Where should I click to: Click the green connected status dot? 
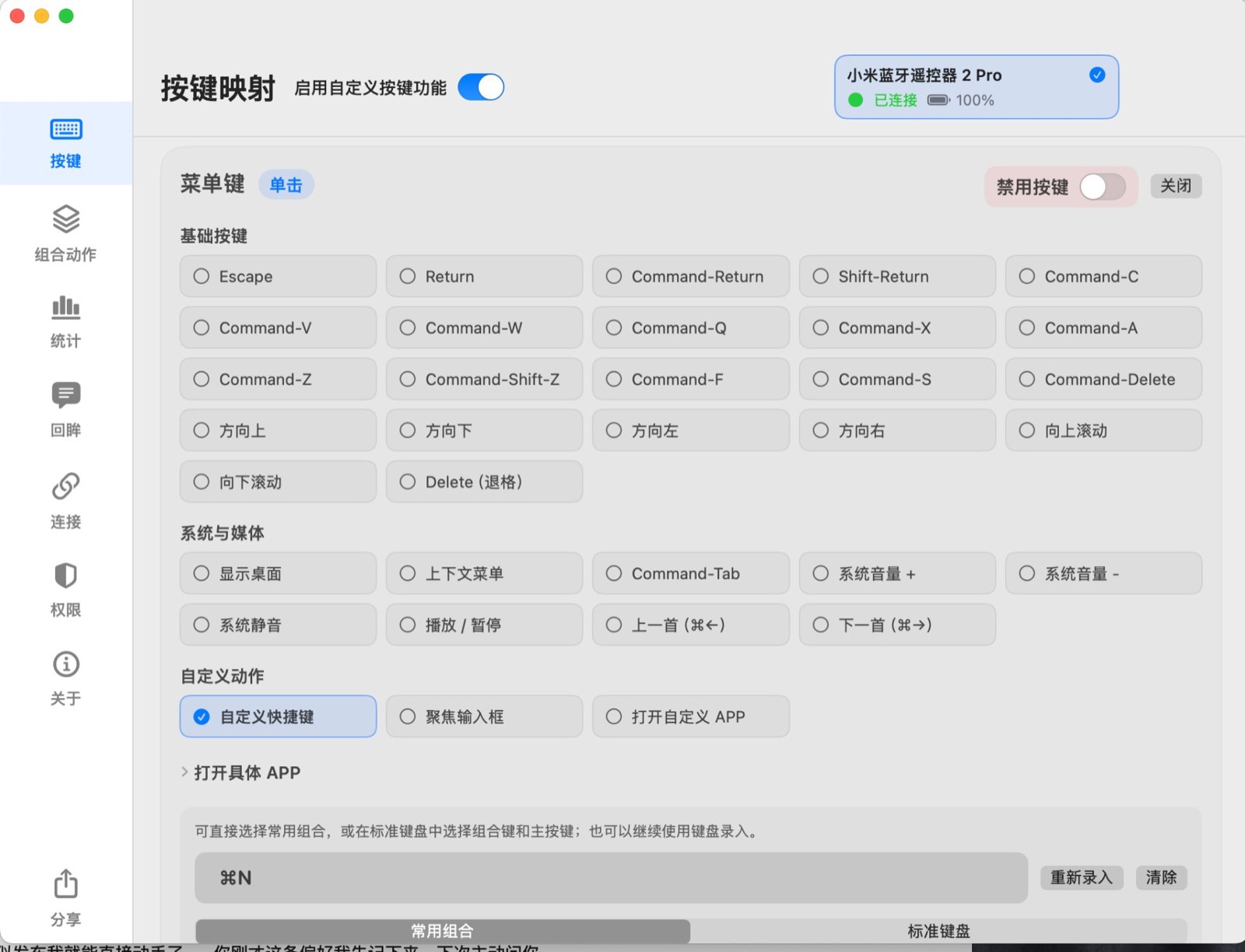pyautogui.click(x=856, y=100)
